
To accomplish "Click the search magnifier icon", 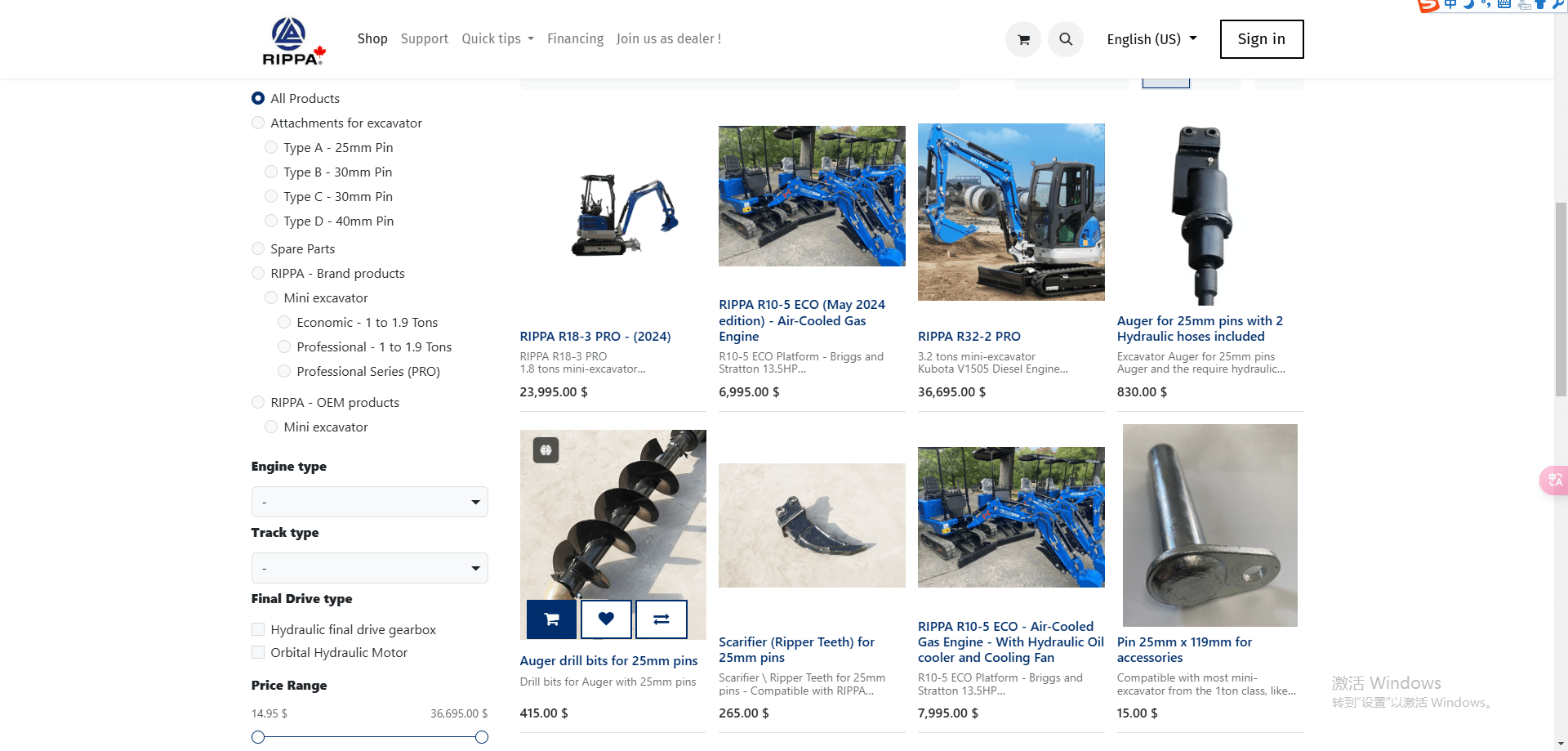I will pyautogui.click(x=1066, y=39).
